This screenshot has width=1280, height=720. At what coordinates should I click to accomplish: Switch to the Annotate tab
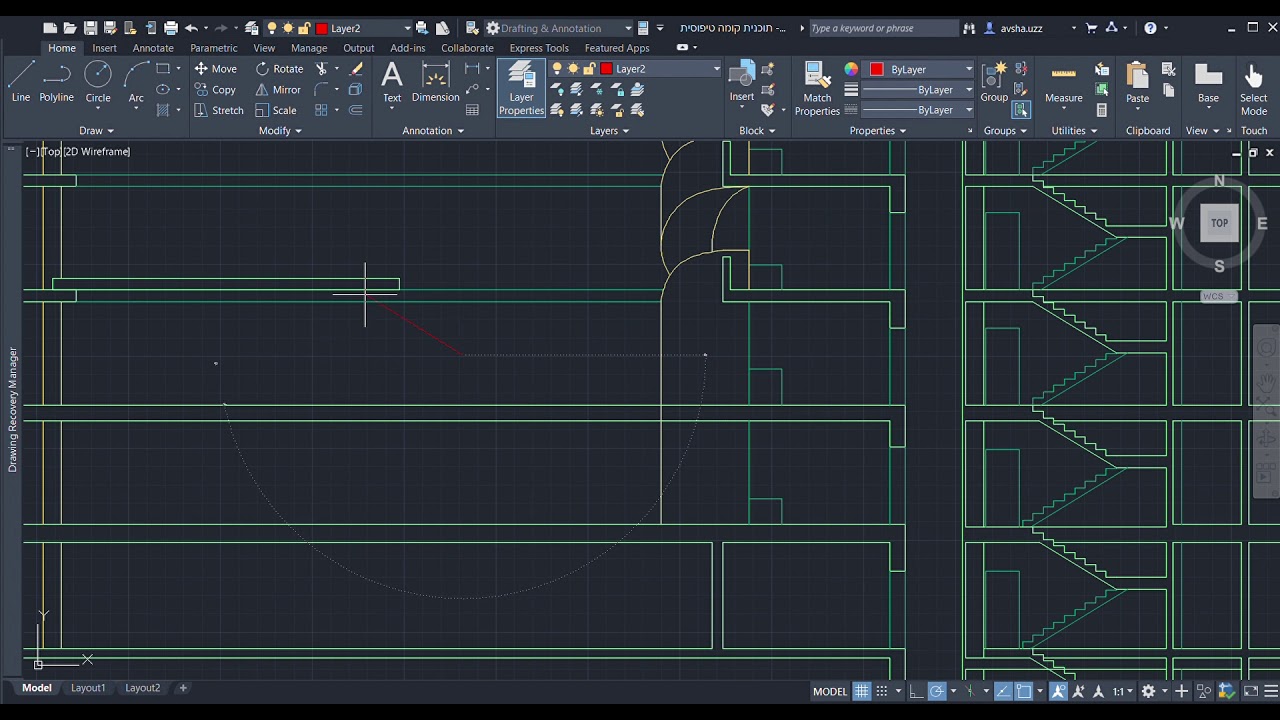pyautogui.click(x=153, y=48)
